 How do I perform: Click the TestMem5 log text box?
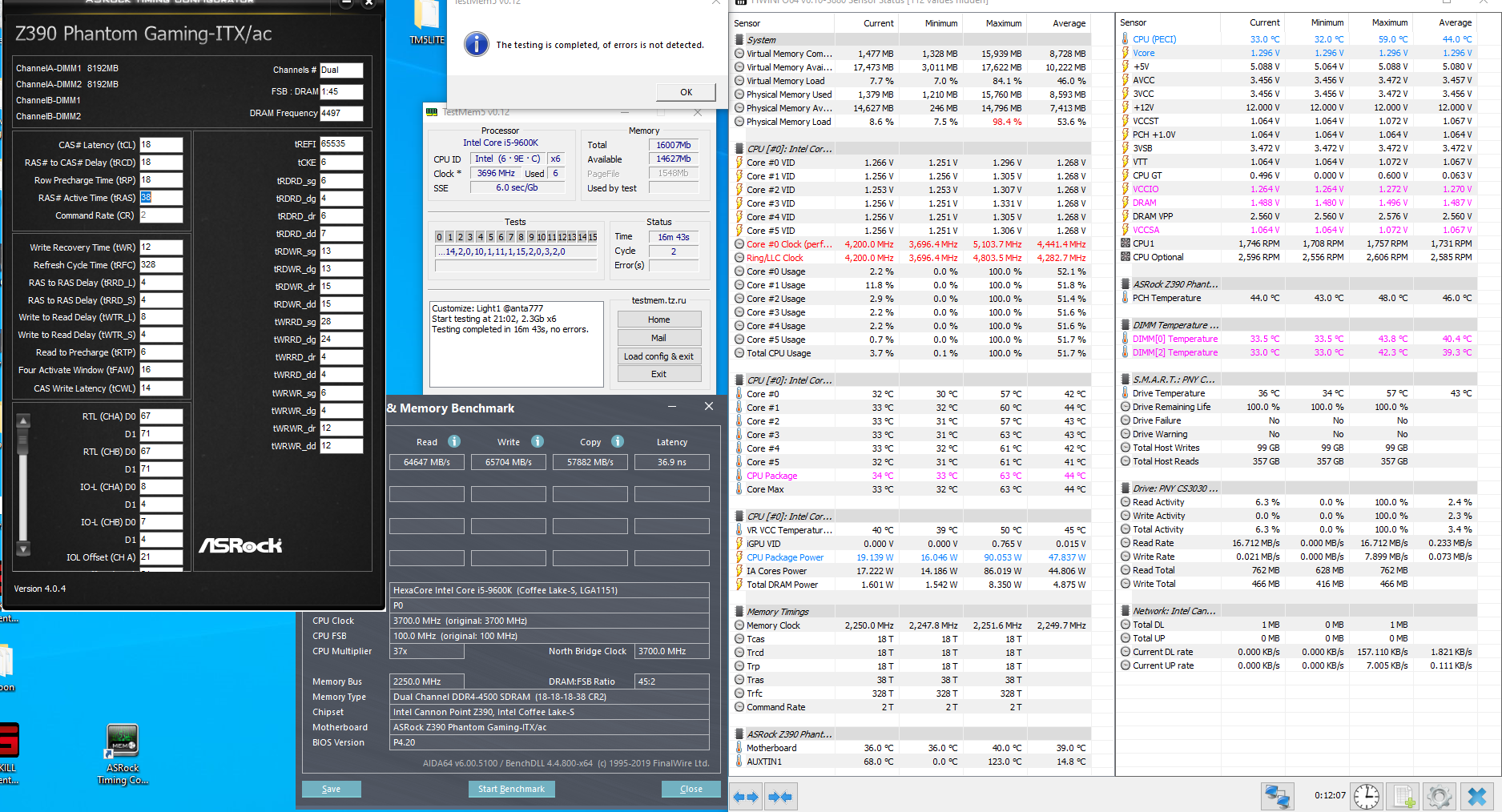pos(517,344)
